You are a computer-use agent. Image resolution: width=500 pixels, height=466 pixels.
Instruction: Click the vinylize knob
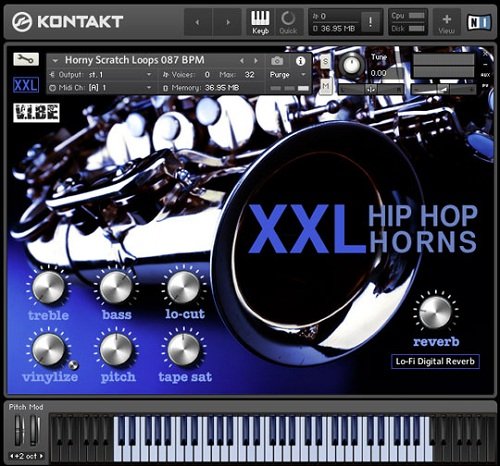click(x=48, y=349)
